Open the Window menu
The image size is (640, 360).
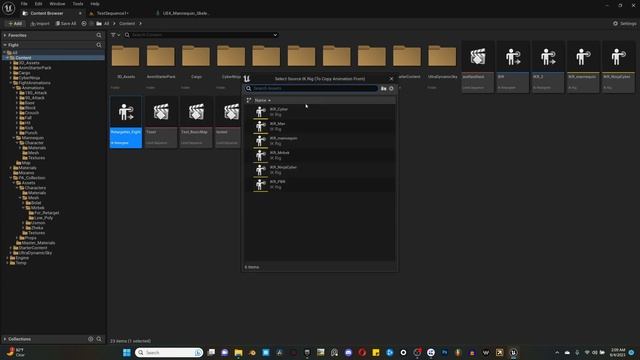click(x=57, y=4)
